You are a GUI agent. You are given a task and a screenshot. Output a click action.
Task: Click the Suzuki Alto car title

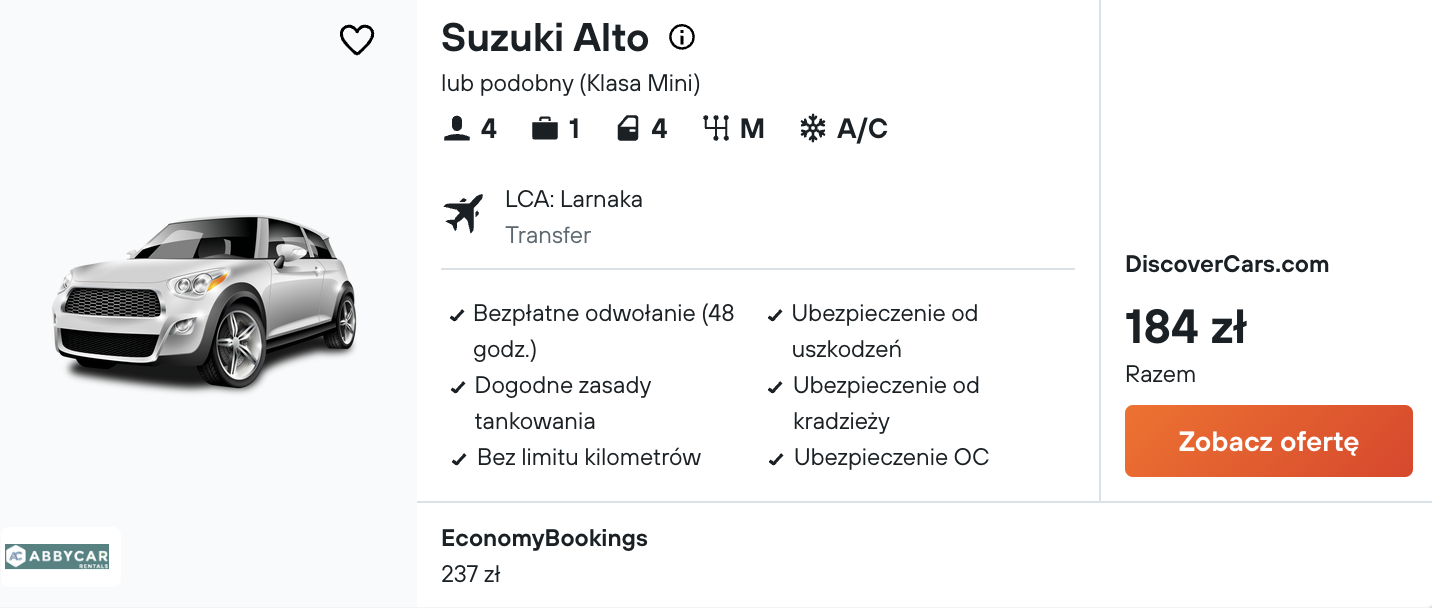click(545, 38)
